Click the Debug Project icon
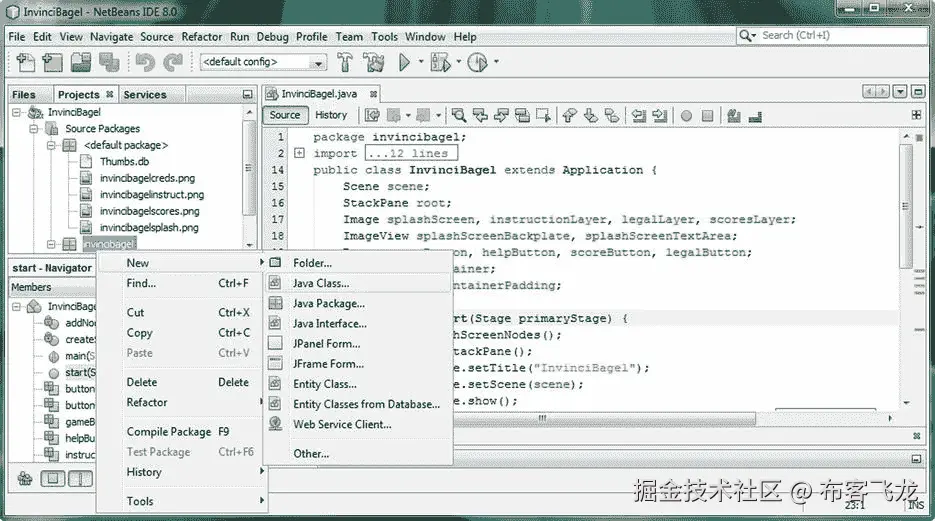This screenshot has height=521, width=935. 441,62
